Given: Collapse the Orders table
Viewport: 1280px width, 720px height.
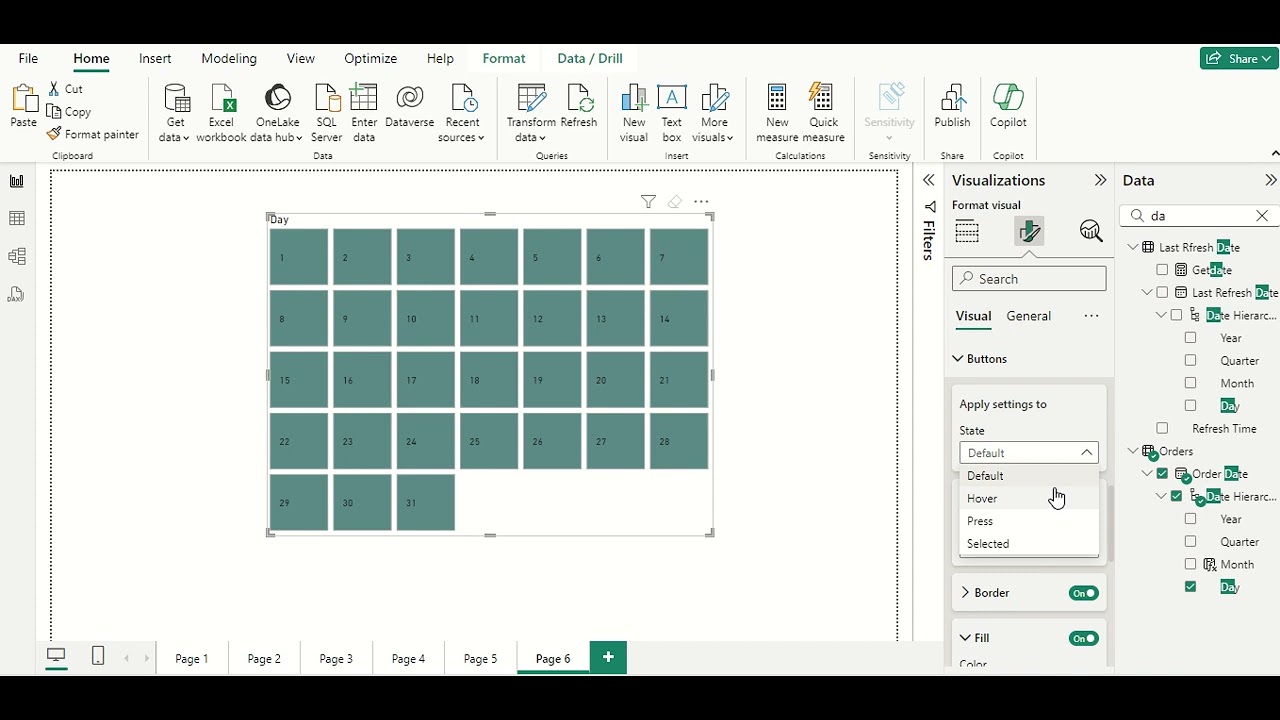Looking at the screenshot, I should point(1133,451).
